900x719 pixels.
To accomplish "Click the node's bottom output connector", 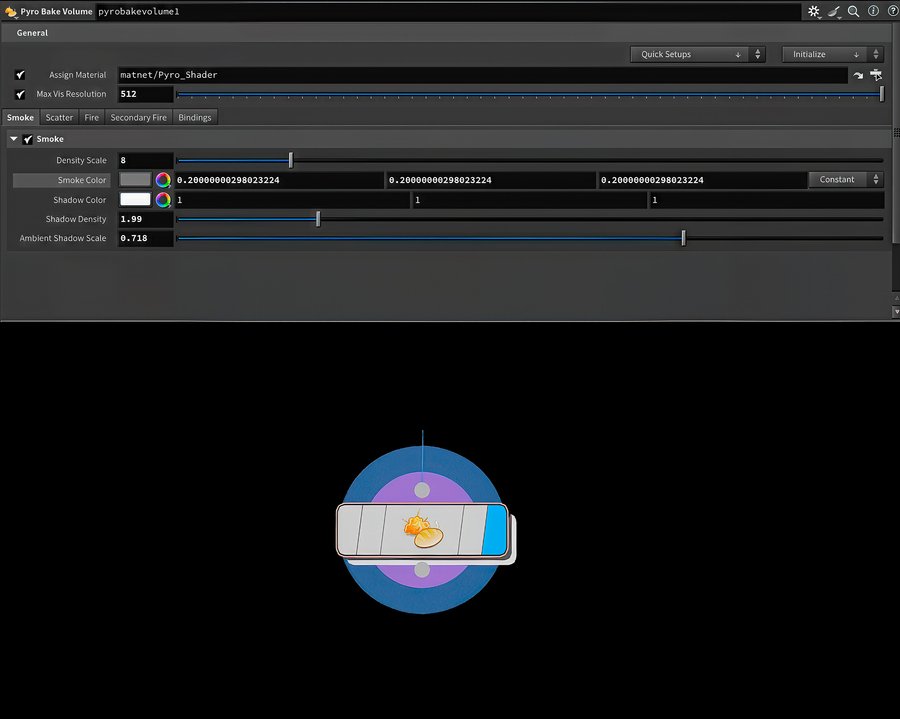I will (x=422, y=570).
